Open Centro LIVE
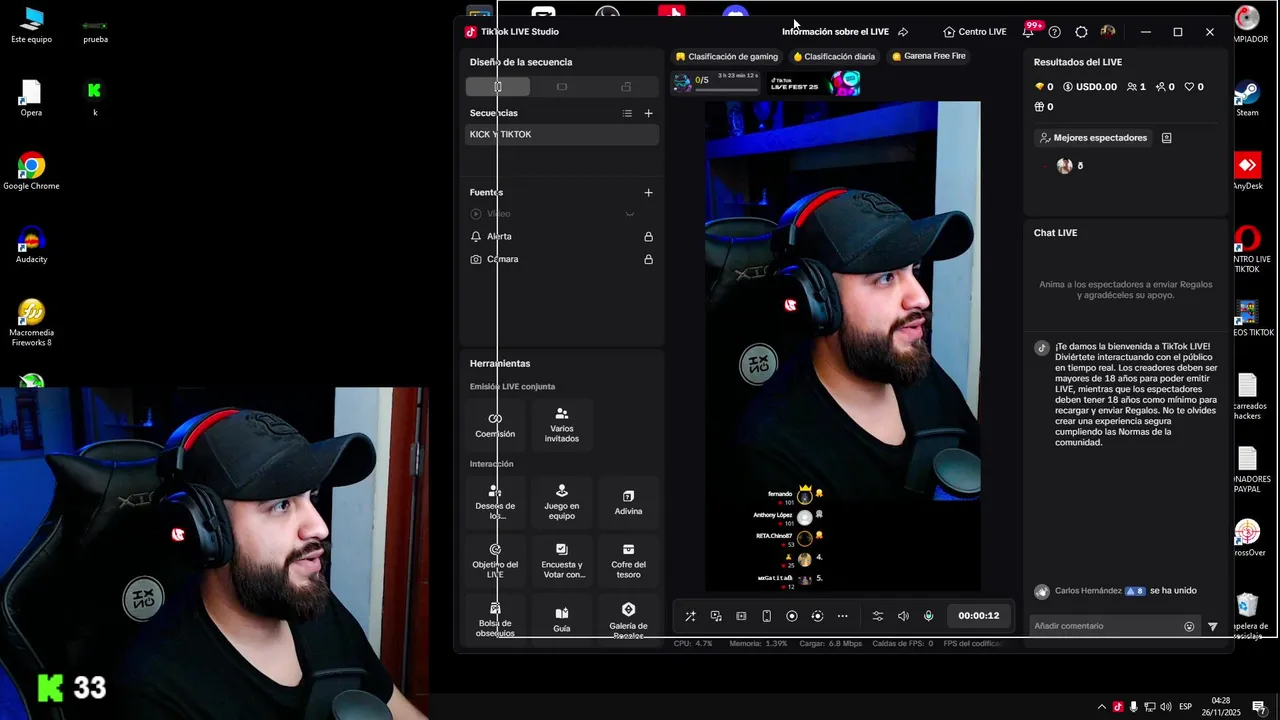The height and width of the screenshot is (720, 1280). pyautogui.click(x=975, y=32)
